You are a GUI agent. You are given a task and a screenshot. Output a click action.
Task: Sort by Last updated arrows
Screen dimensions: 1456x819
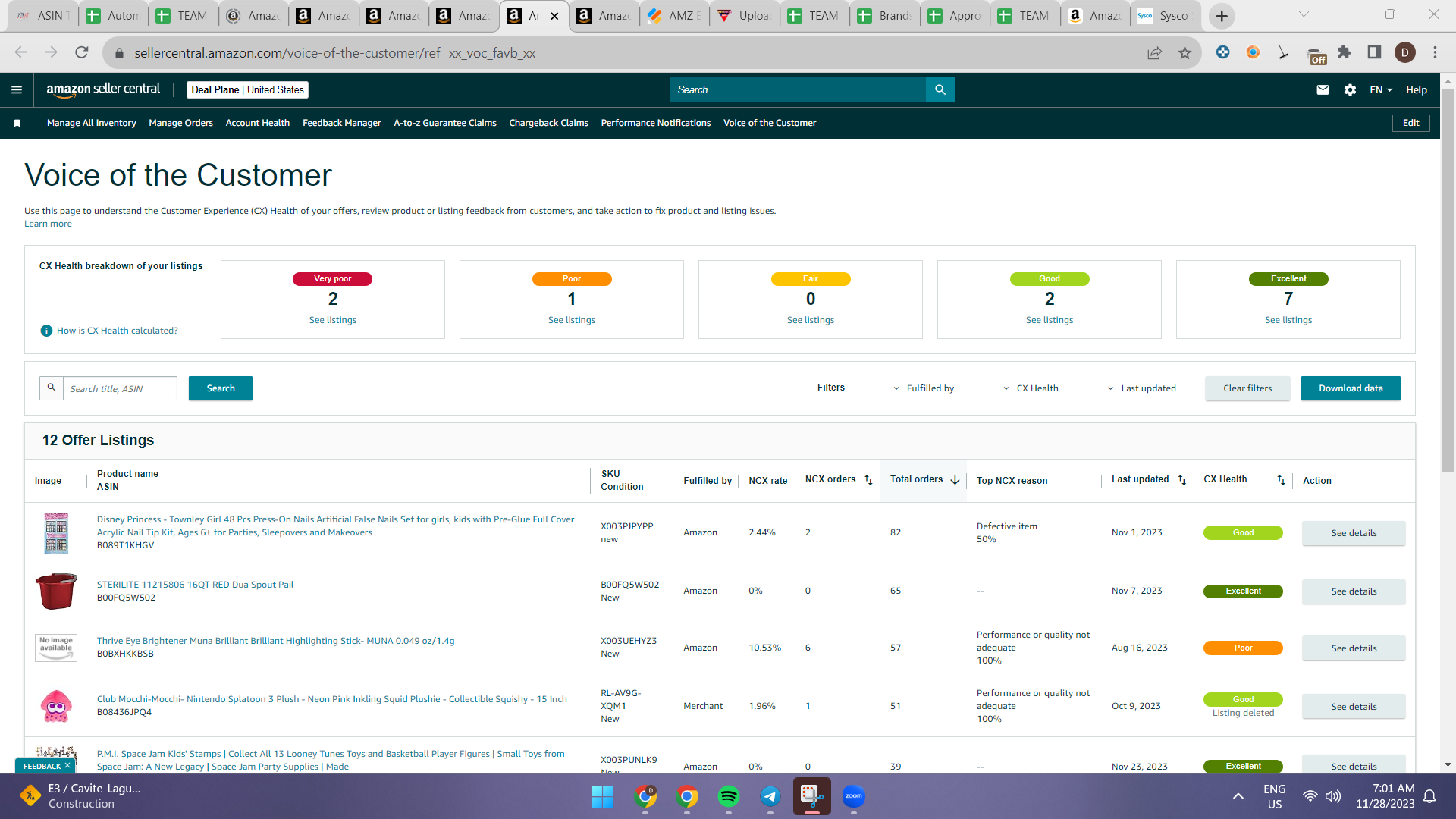tap(1181, 480)
